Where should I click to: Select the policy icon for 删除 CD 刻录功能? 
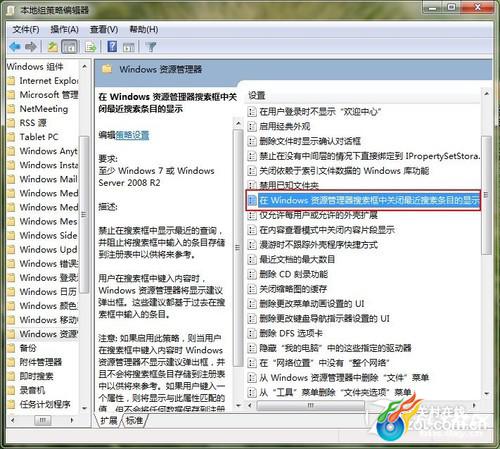point(252,274)
